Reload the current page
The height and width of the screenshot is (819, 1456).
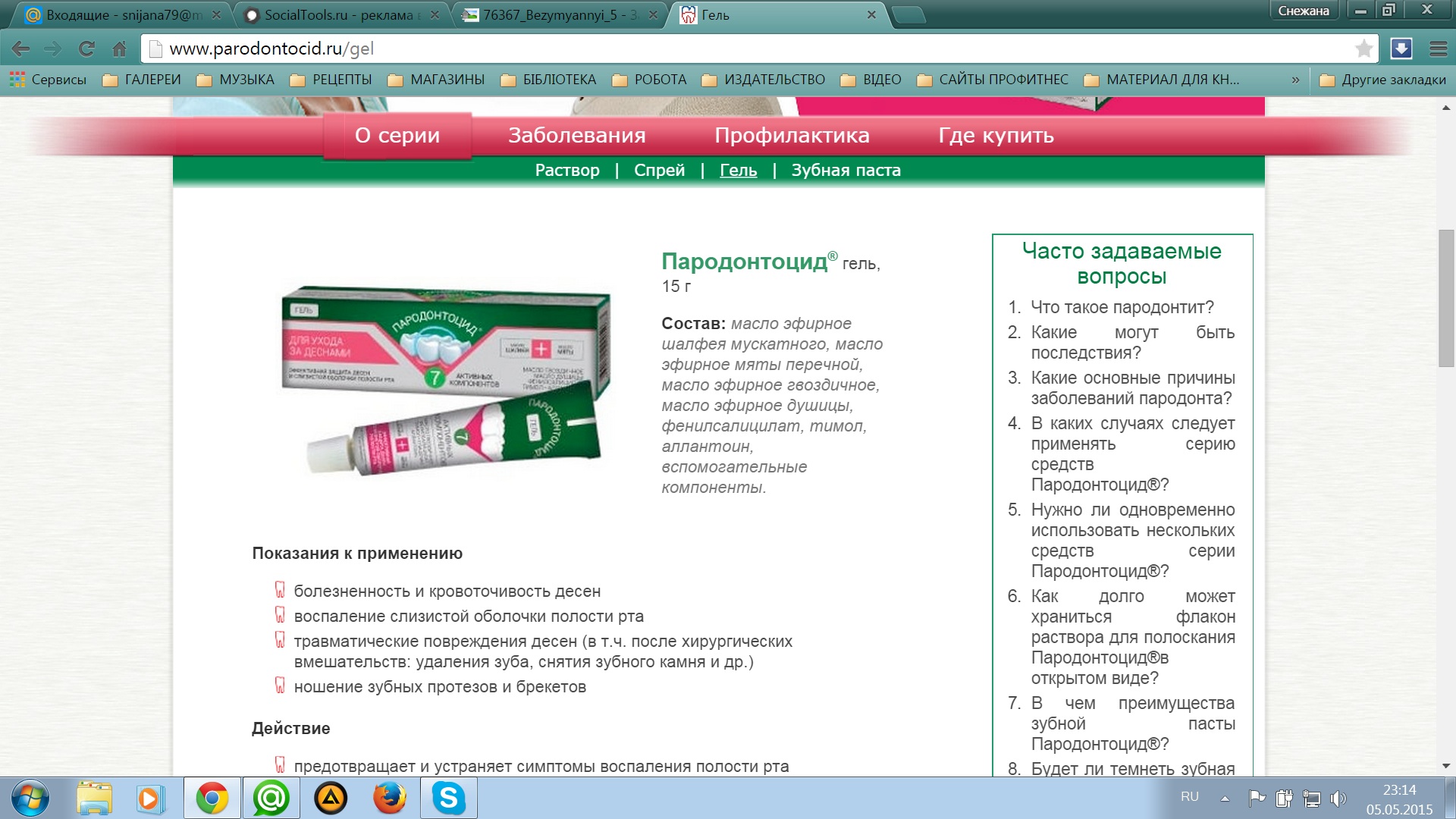click(86, 49)
